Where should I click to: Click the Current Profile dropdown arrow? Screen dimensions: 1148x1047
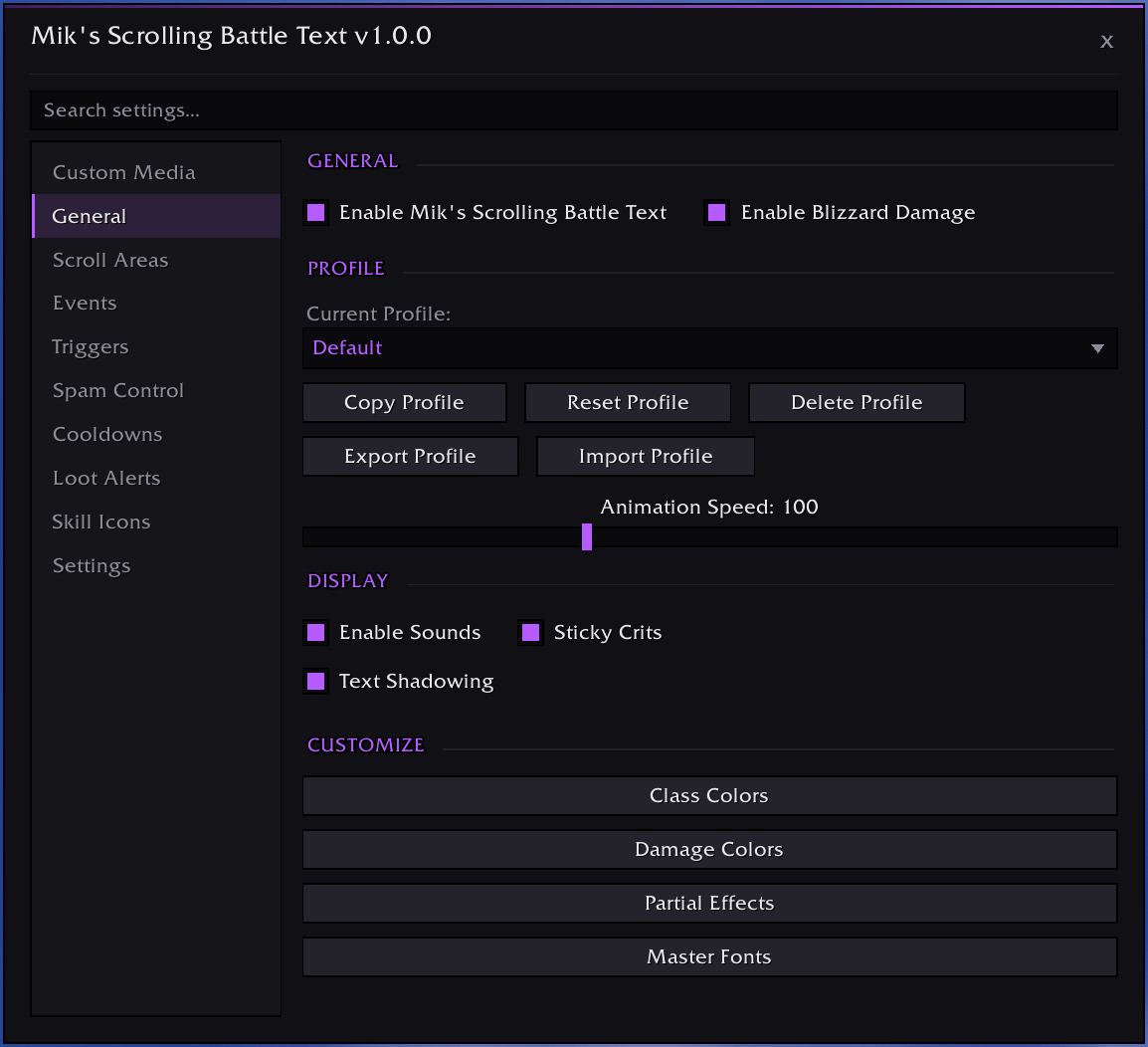click(1096, 348)
